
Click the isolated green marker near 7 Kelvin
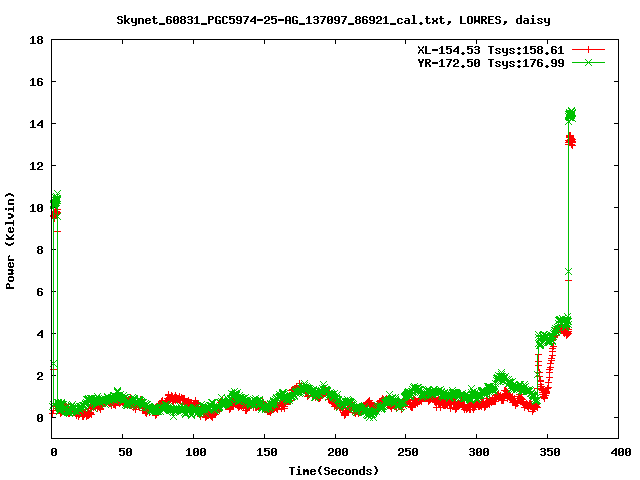568,272
